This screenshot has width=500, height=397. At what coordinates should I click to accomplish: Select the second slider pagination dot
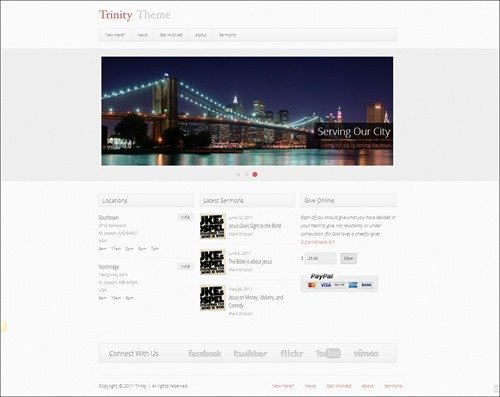coord(247,174)
